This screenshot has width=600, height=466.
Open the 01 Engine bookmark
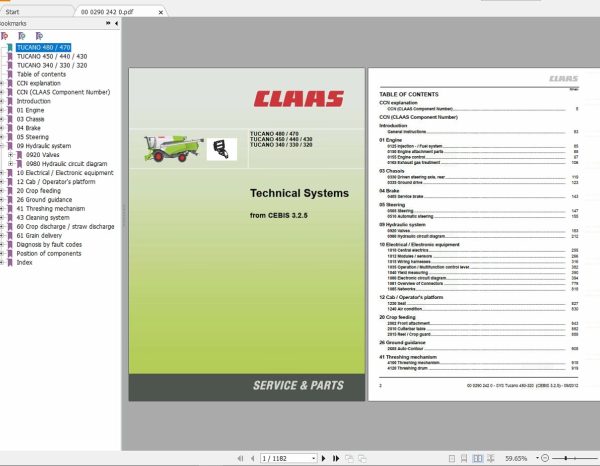coord(30,110)
